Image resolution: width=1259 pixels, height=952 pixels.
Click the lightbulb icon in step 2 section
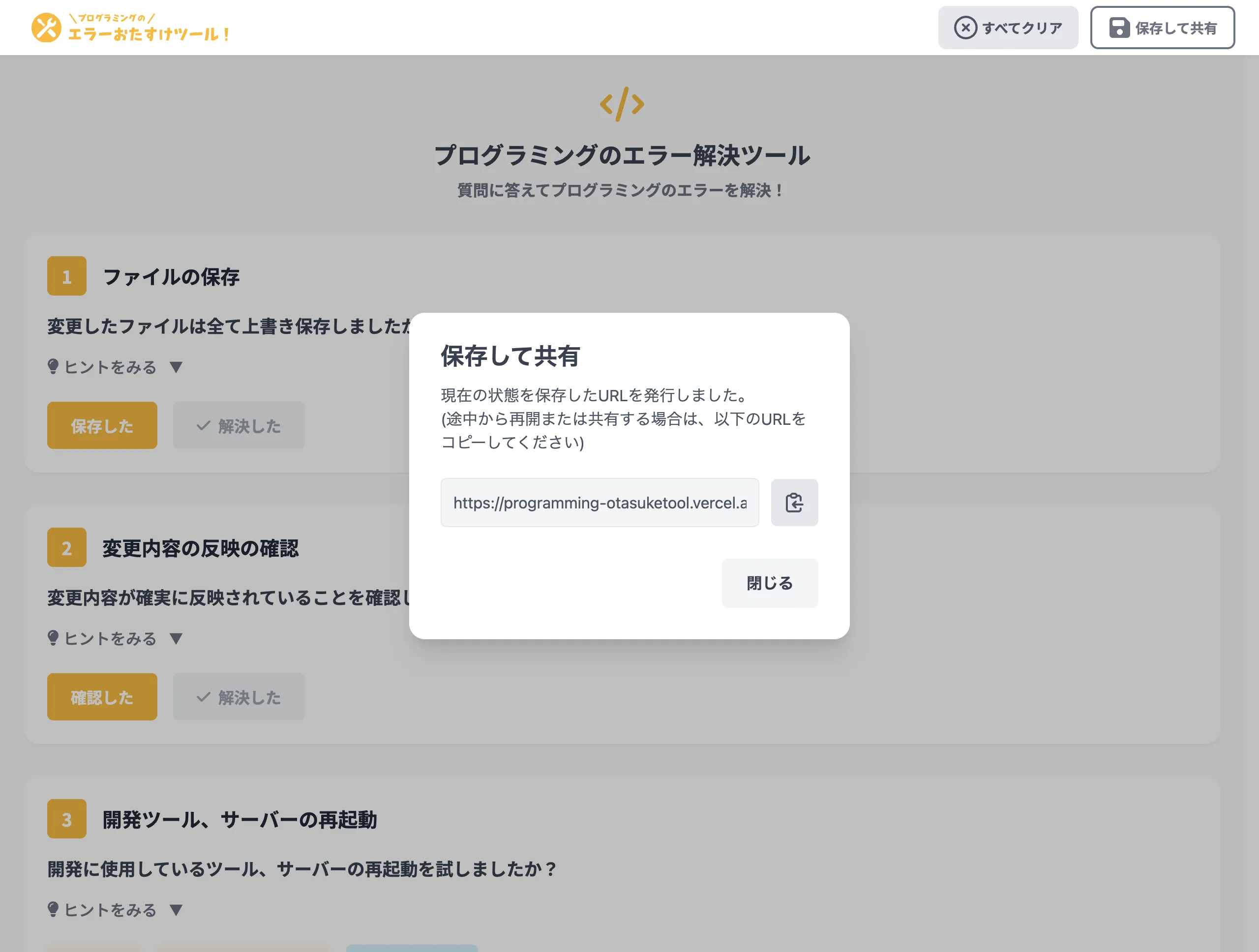click(54, 638)
